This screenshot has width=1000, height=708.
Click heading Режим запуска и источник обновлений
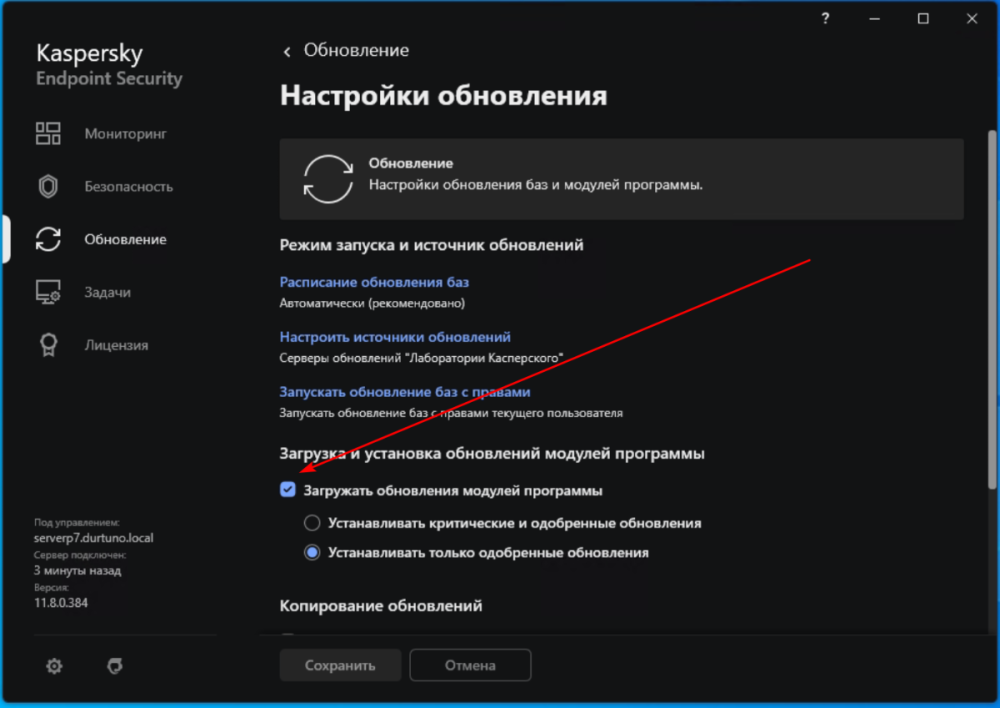(x=432, y=245)
